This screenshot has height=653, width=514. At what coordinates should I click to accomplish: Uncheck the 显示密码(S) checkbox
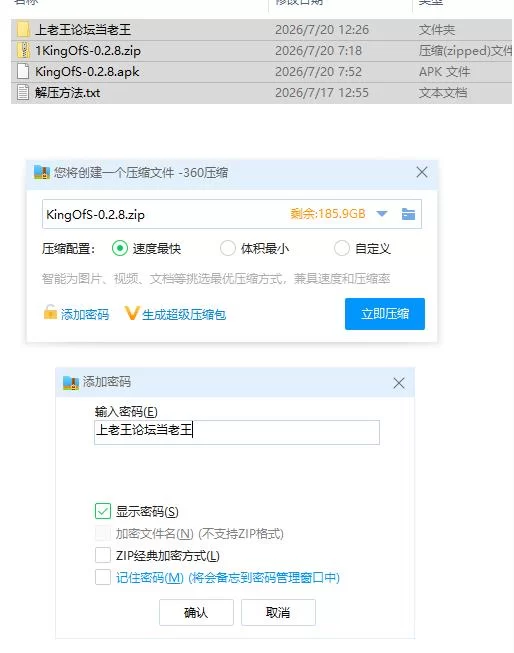(x=103, y=511)
